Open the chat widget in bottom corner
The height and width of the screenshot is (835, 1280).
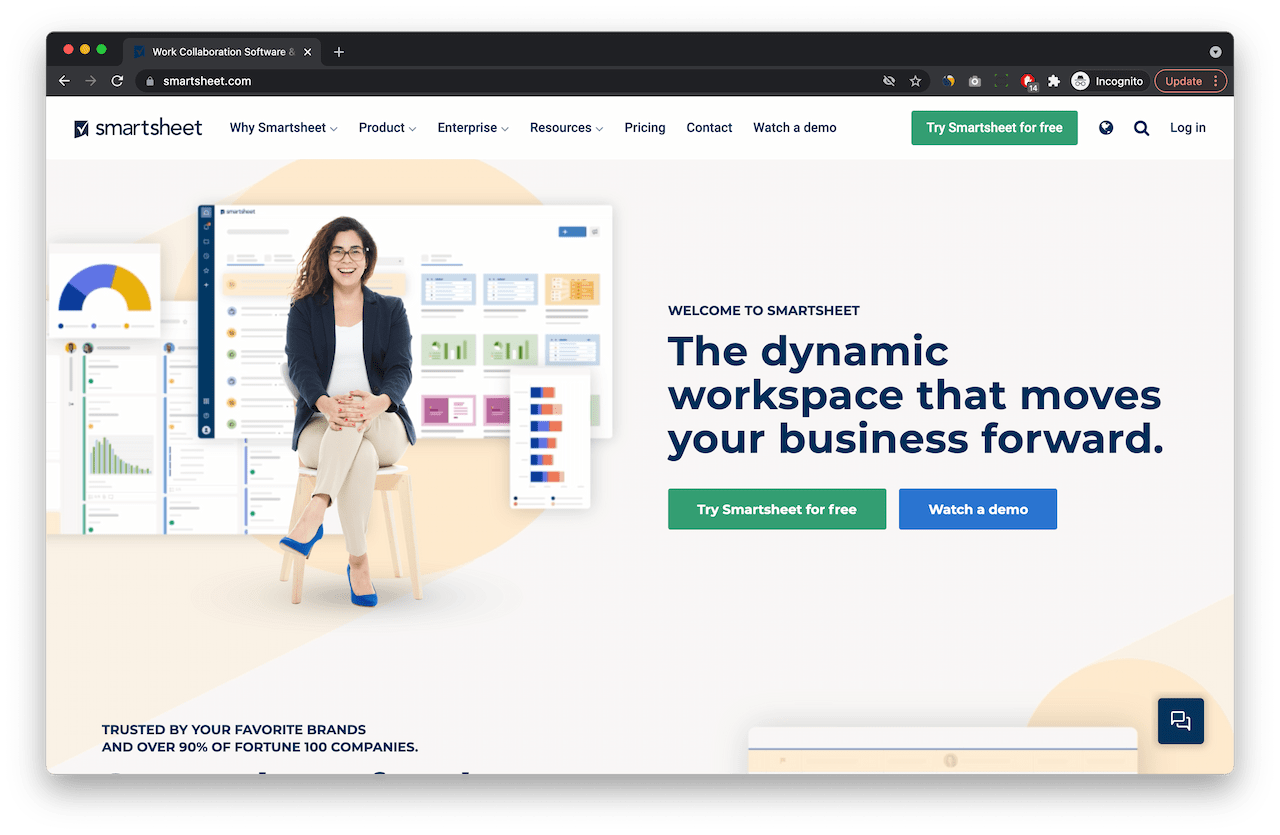click(1180, 721)
